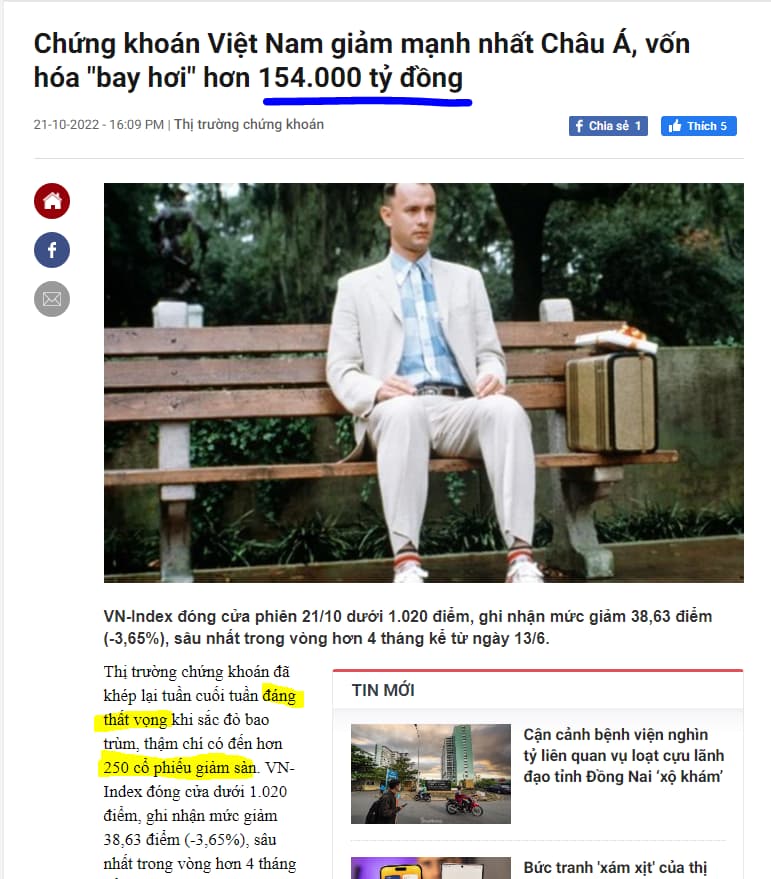The height and width of the screenshot is (879, 771).
Task: Open article Bức tranh 'xám xịt' của thị
Action: point(615,868)
